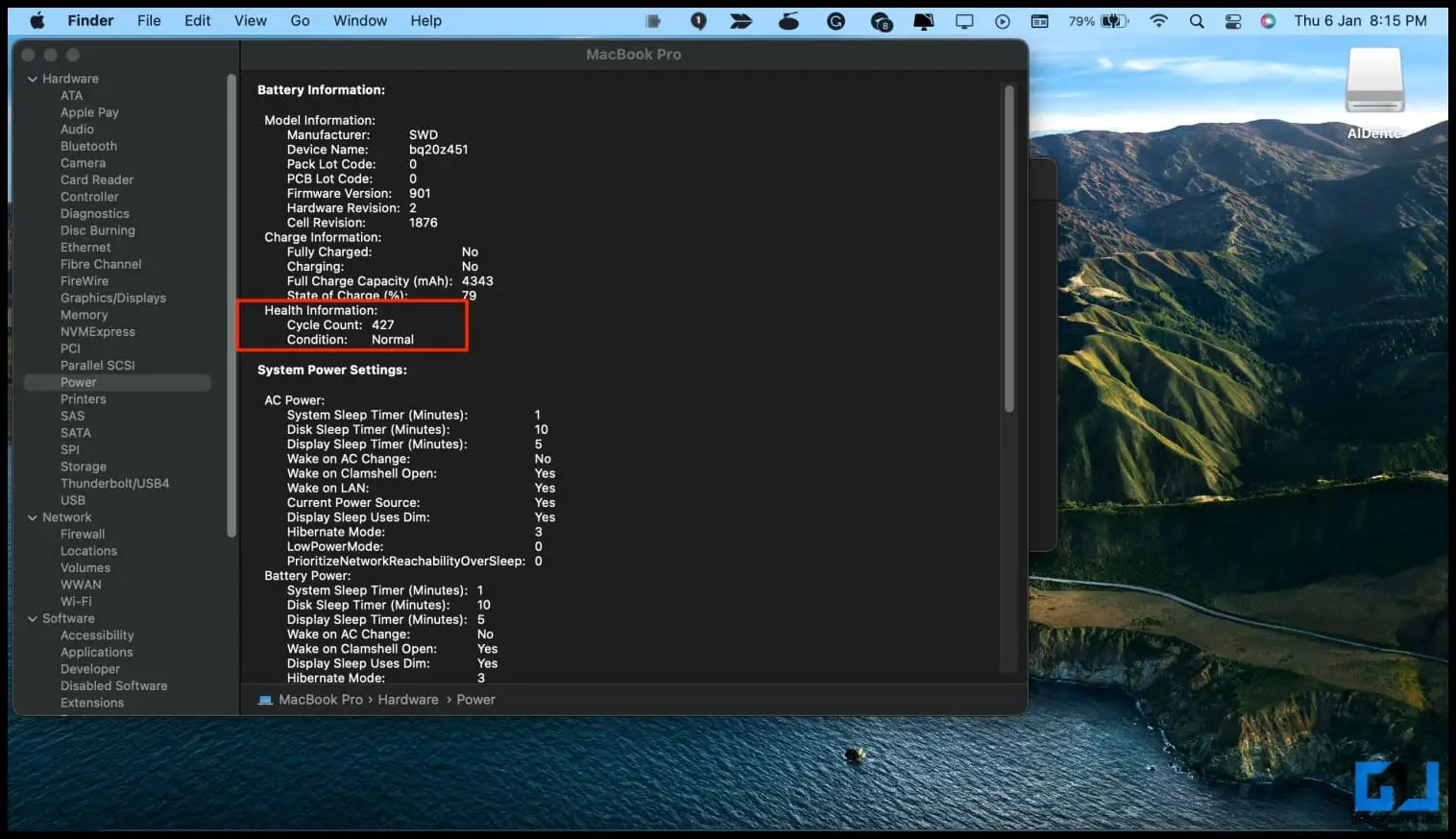Select NVMExpress in the sidebar

[98, 332]
